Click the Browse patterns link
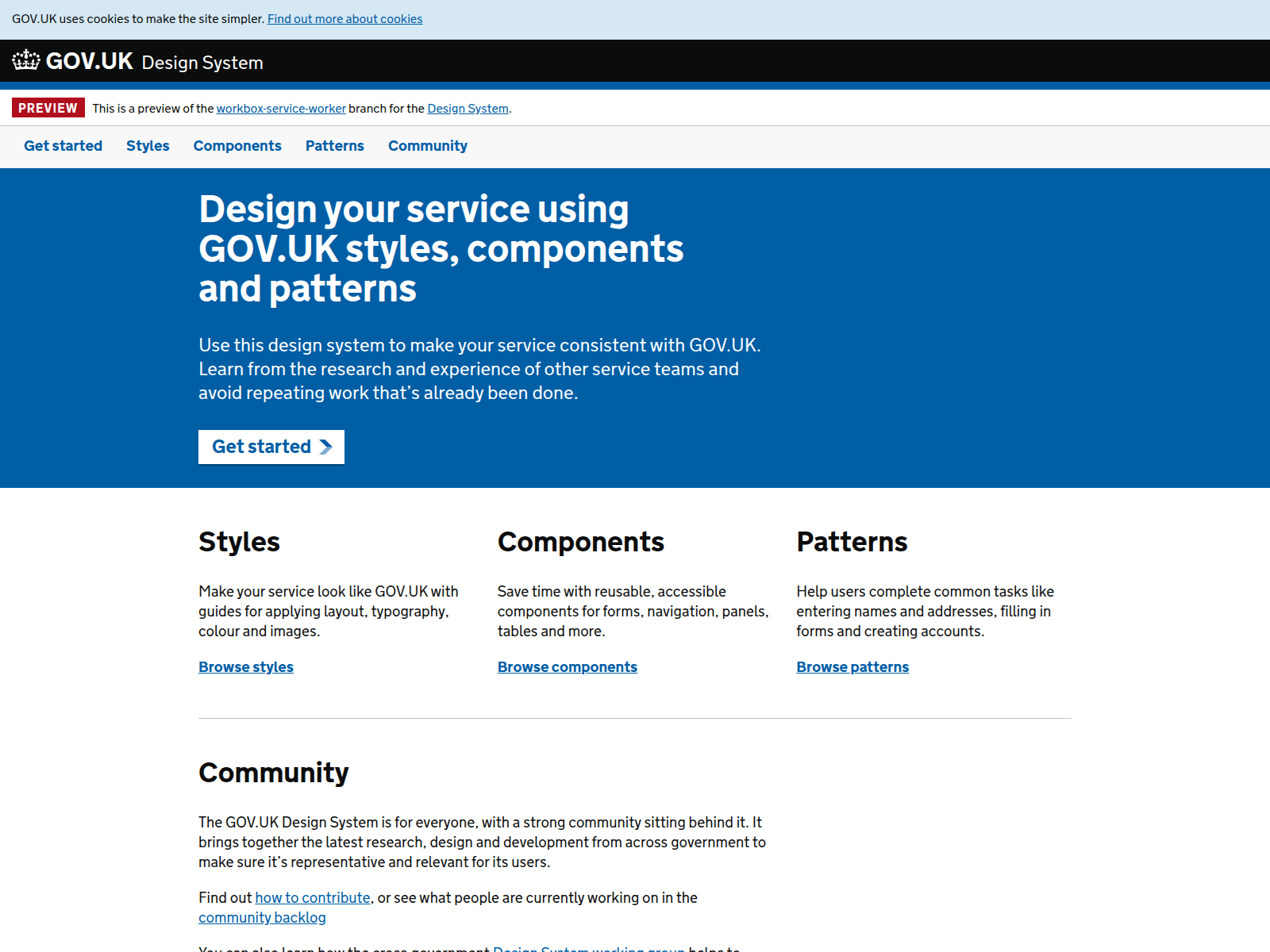 point(852,667)
